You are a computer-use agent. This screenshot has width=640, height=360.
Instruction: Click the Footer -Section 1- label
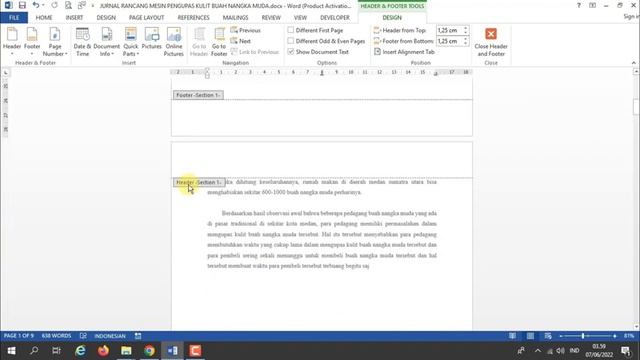point(198,95)
